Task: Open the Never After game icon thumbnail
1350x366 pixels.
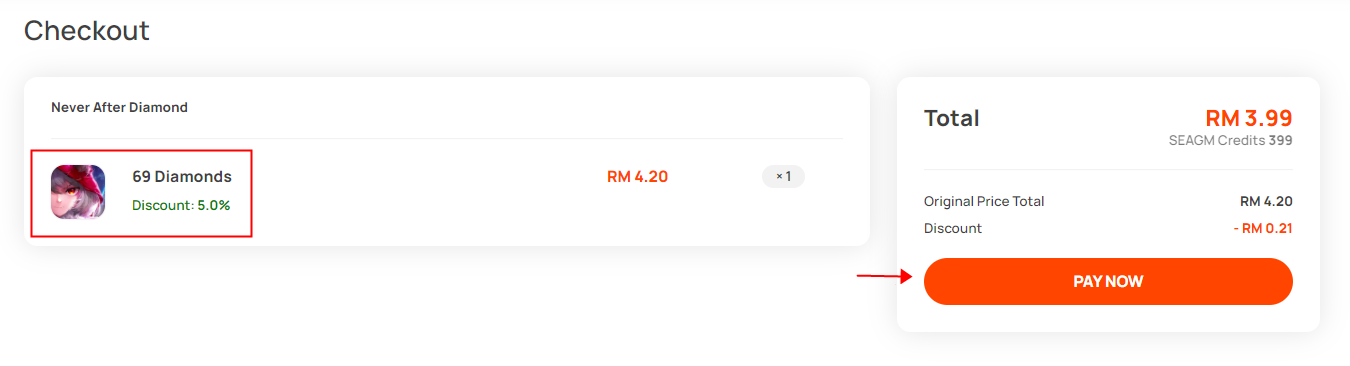Action: (78, 192)
